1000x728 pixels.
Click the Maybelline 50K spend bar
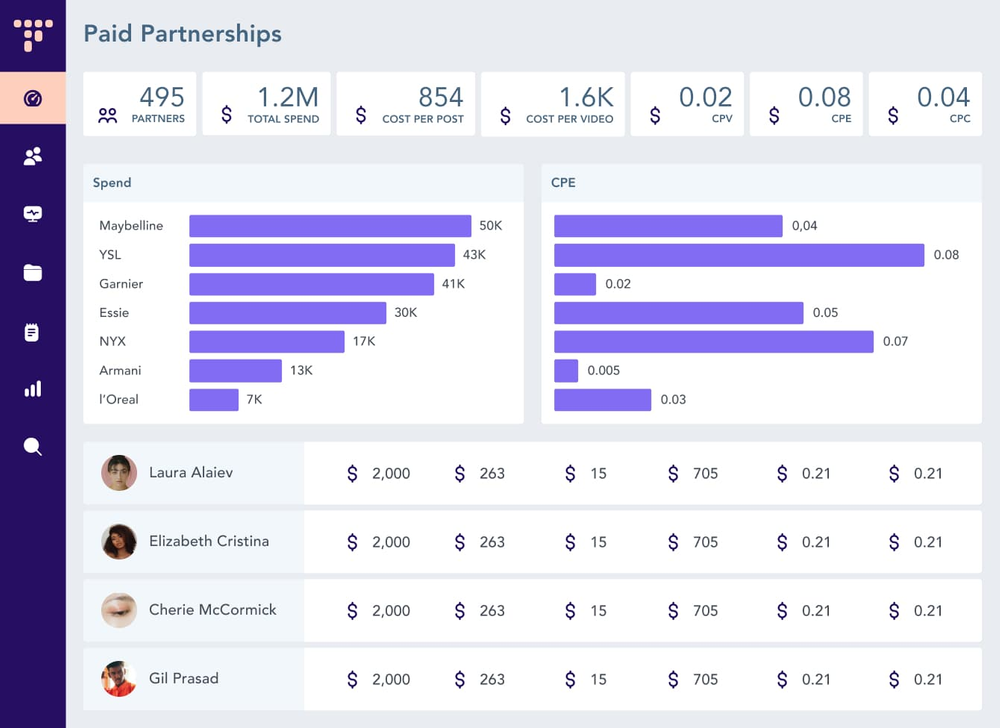pos(330,226)
